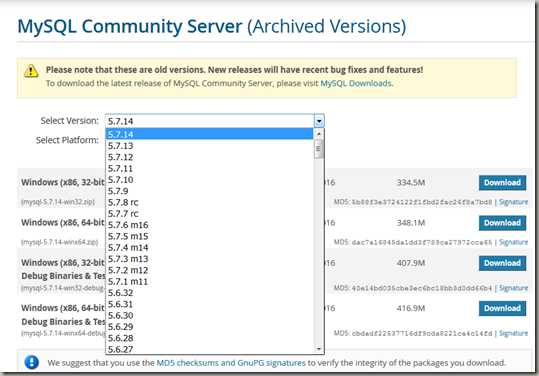Image resolution: width=539 pixels, height=376 pixels.
Task: Open the Select Version dropdown arrow
Action: (319, 121)
